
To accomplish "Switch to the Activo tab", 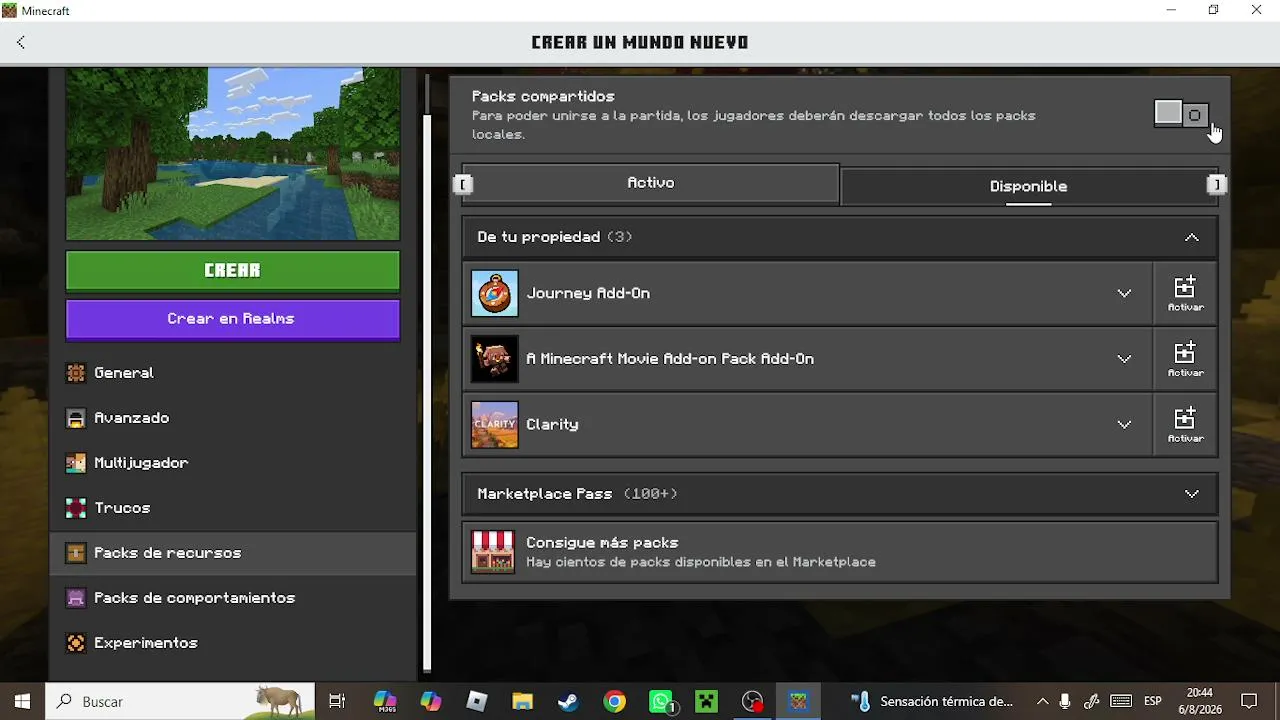I will [x=651, y=183].
